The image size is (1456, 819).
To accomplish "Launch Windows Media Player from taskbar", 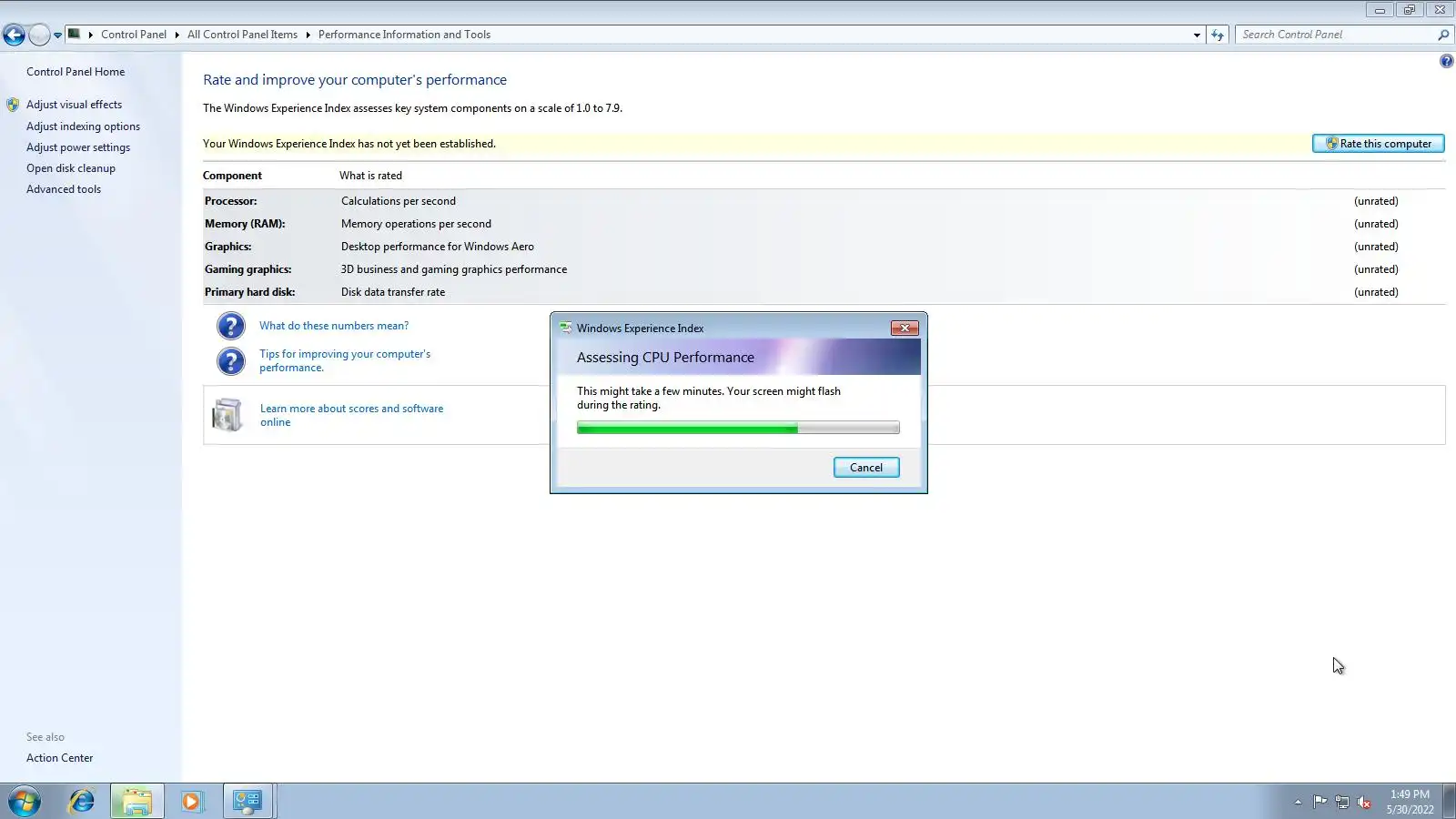I will click(x=191, y=802).
